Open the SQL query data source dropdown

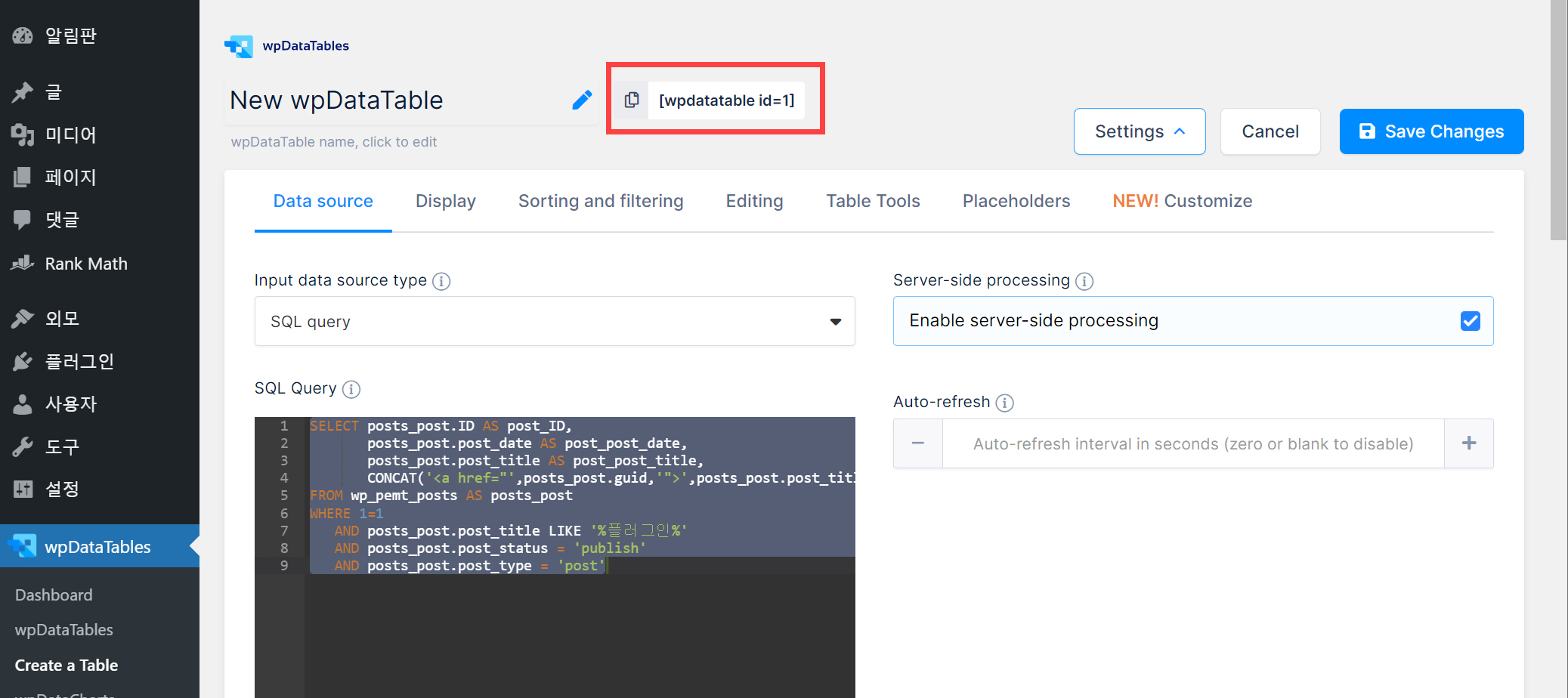tap(555, 321)
